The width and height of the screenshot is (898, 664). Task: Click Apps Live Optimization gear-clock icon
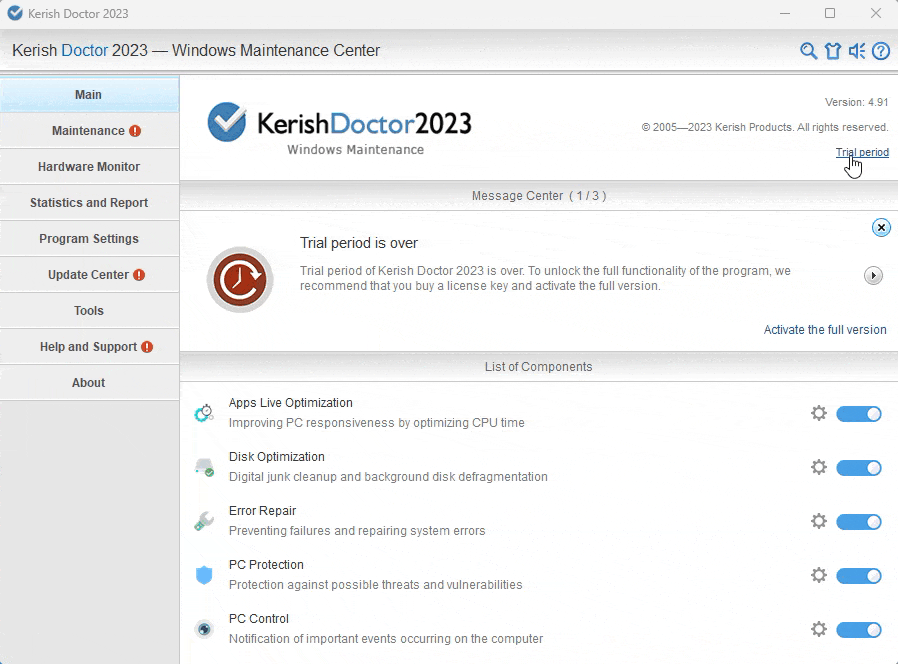(204, 413)
